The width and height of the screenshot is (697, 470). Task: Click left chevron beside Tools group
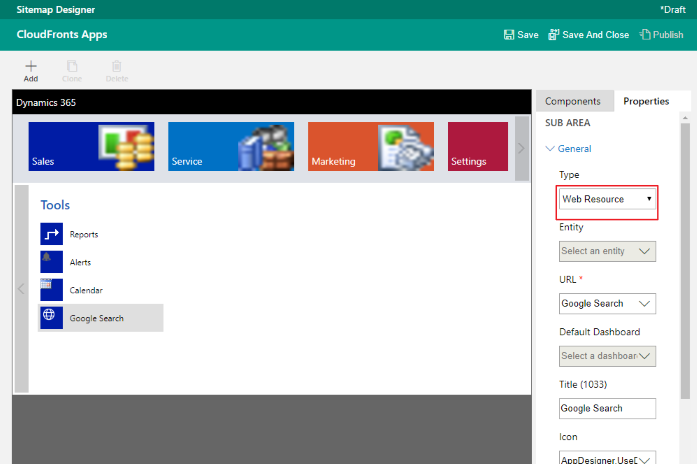click(x=21, y=289)
